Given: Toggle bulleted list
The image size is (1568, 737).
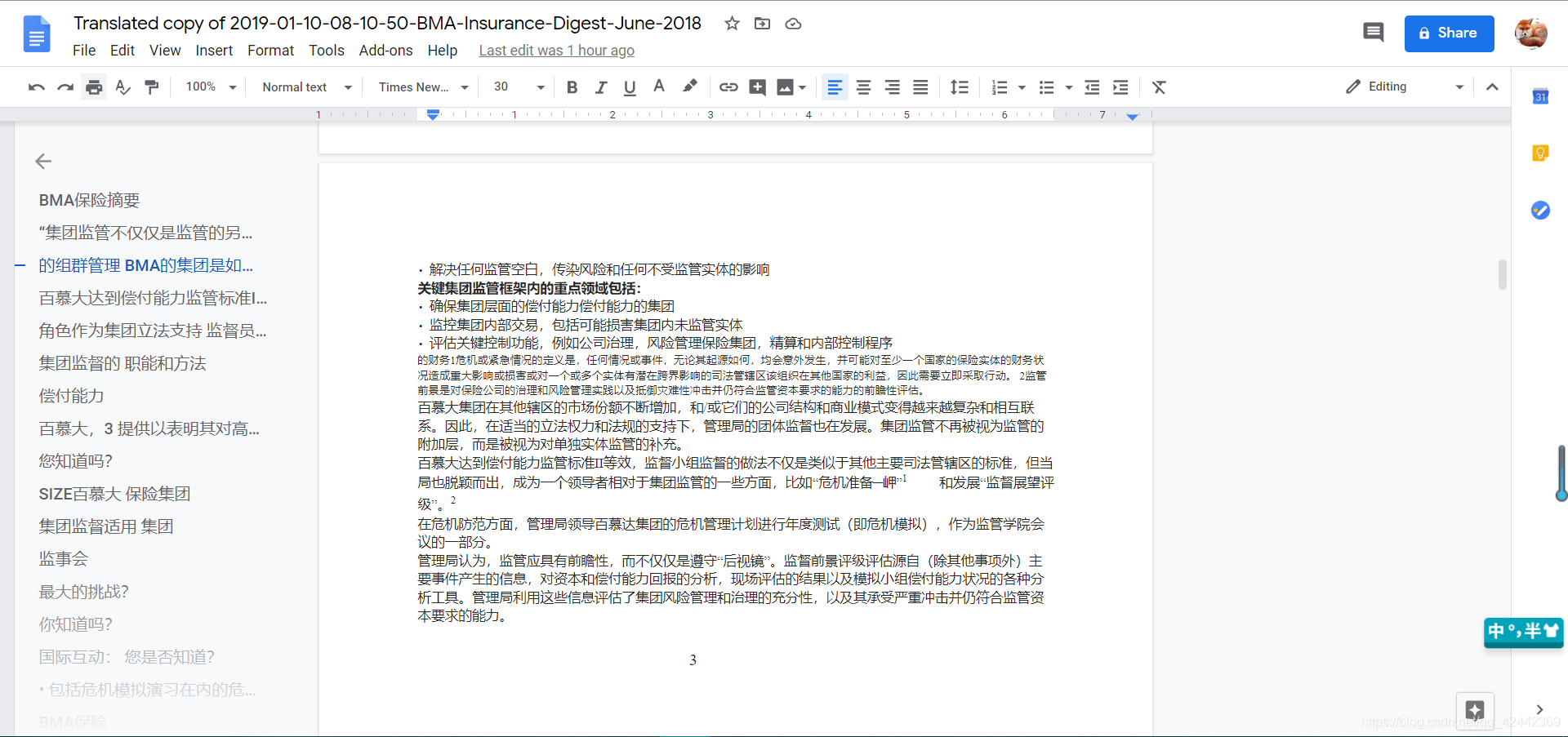Looking at the screenshot, I should click(x=1046, y=87).
